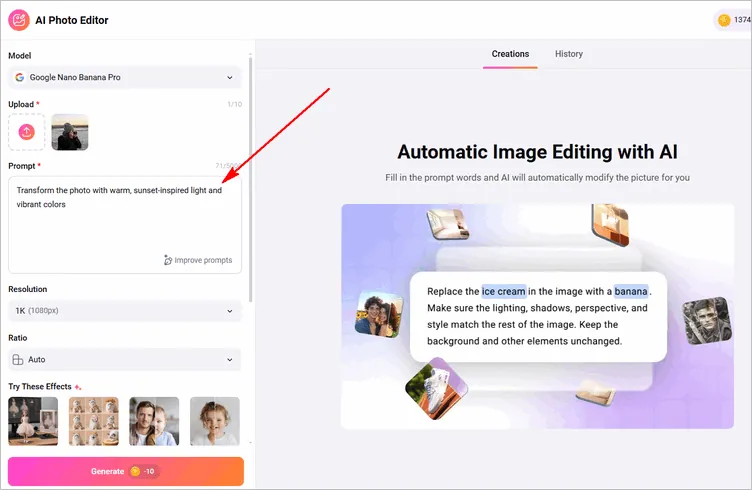This screenshot has height=490, width=752.
Task: Click the coin credits balance icon
Action: tap(724, 20)
